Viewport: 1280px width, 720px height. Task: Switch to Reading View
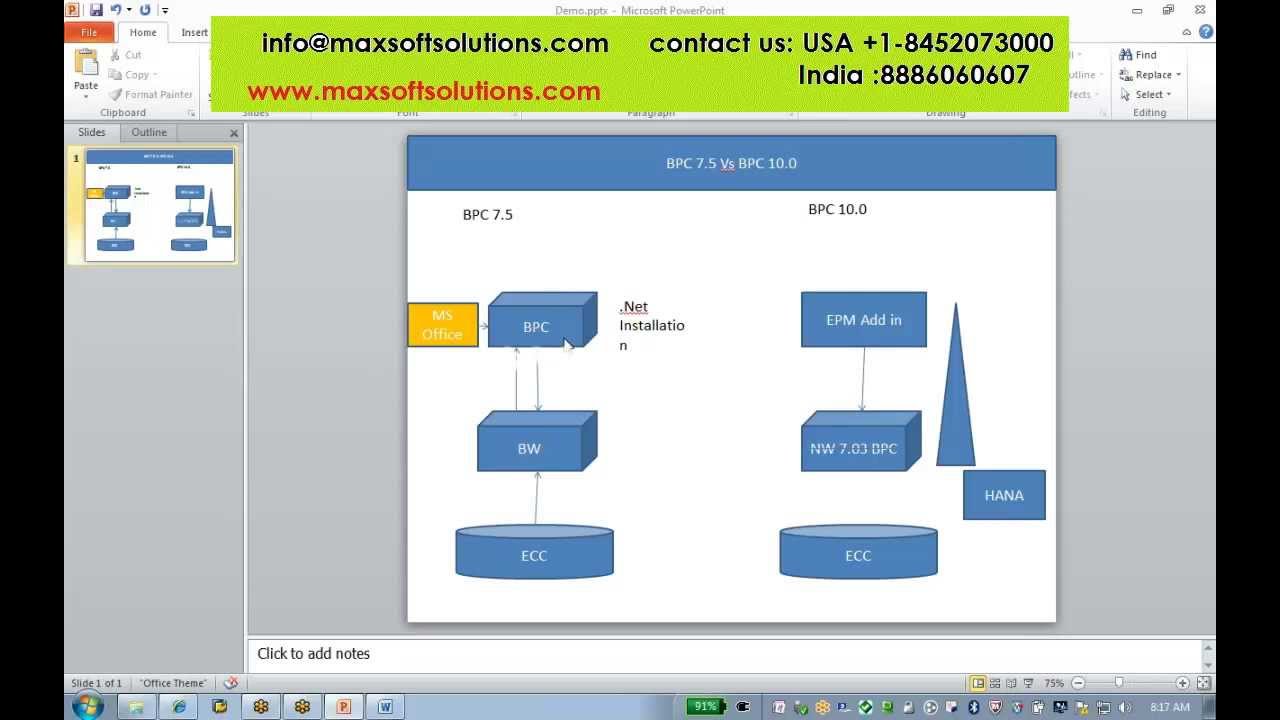[x=1011, y=683]
